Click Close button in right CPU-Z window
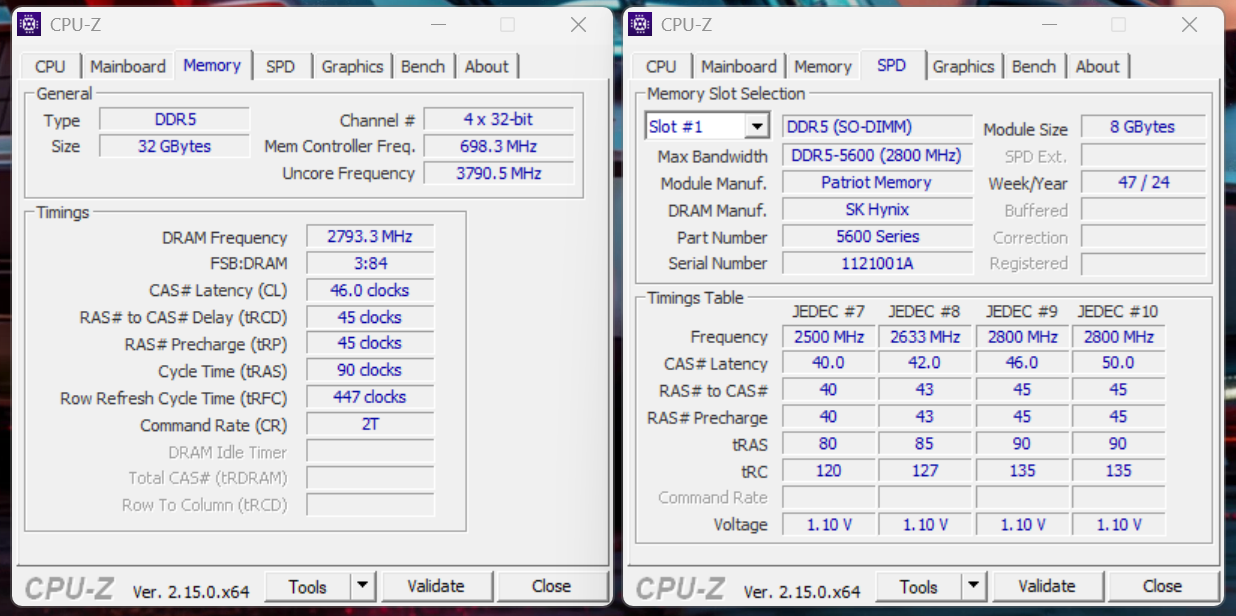 pyautogui.click(x=1163, y=587)
